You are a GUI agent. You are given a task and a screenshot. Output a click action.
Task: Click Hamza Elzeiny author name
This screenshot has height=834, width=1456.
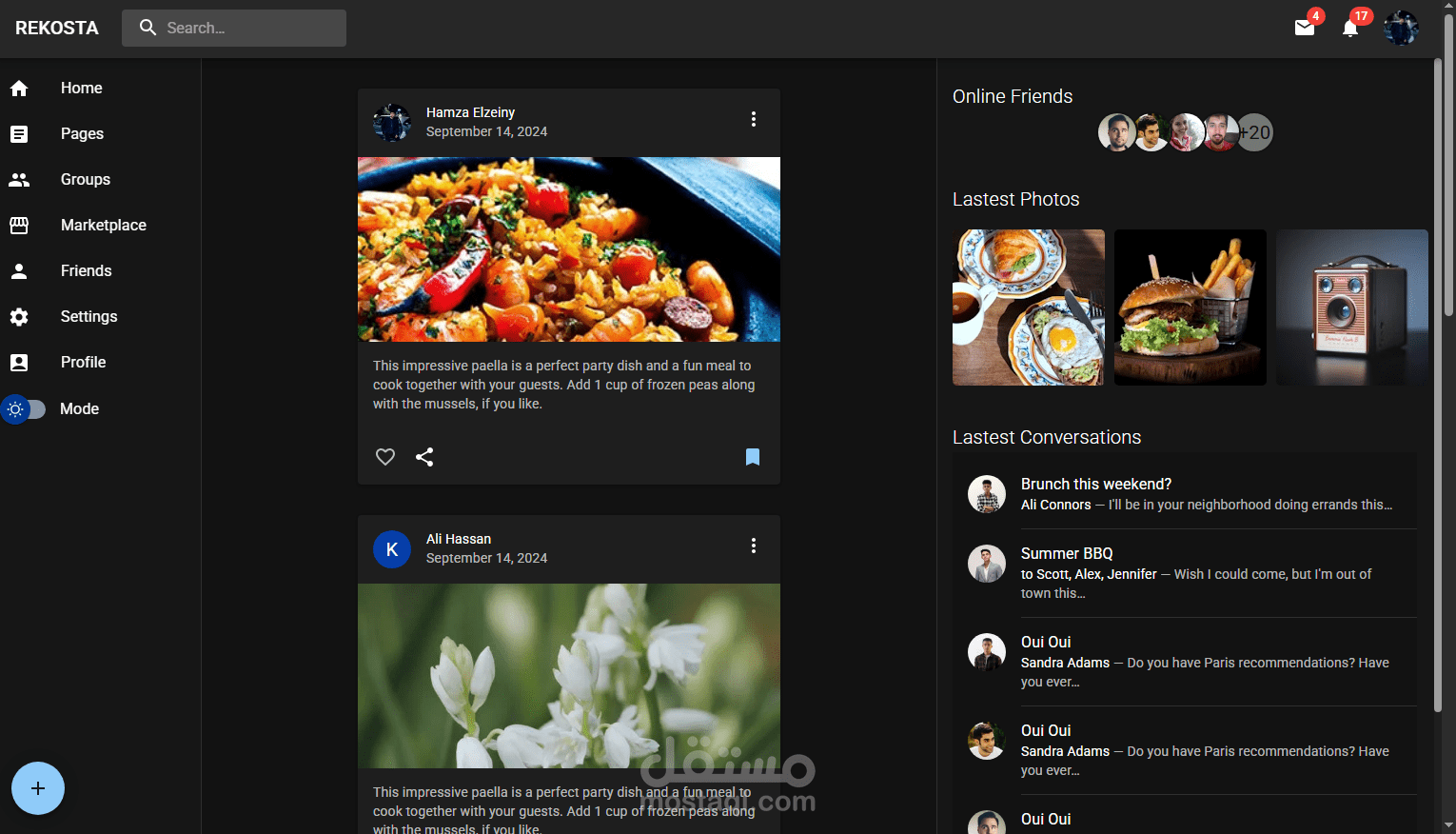(x=470, y=112)
